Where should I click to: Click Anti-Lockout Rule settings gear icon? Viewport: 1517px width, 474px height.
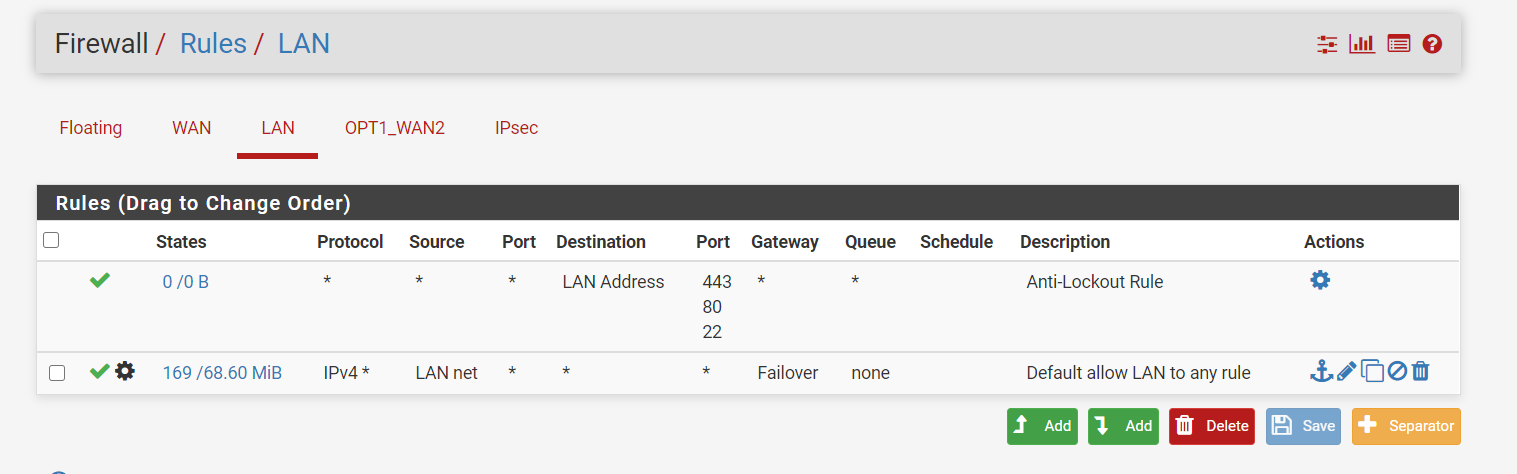coord(1320,281)
